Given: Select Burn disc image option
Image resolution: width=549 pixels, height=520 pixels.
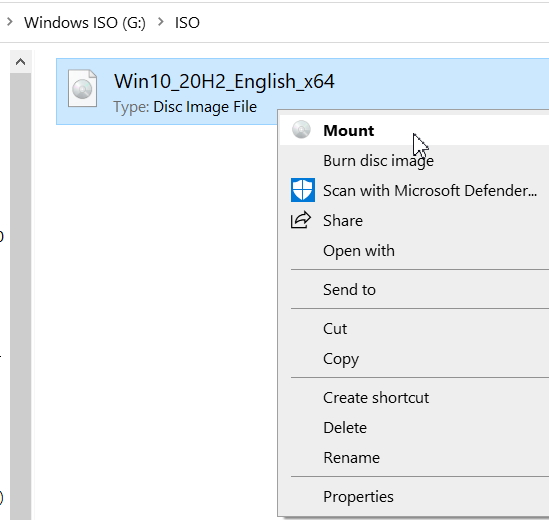Looking at the screenshot, I should (414, 161).
